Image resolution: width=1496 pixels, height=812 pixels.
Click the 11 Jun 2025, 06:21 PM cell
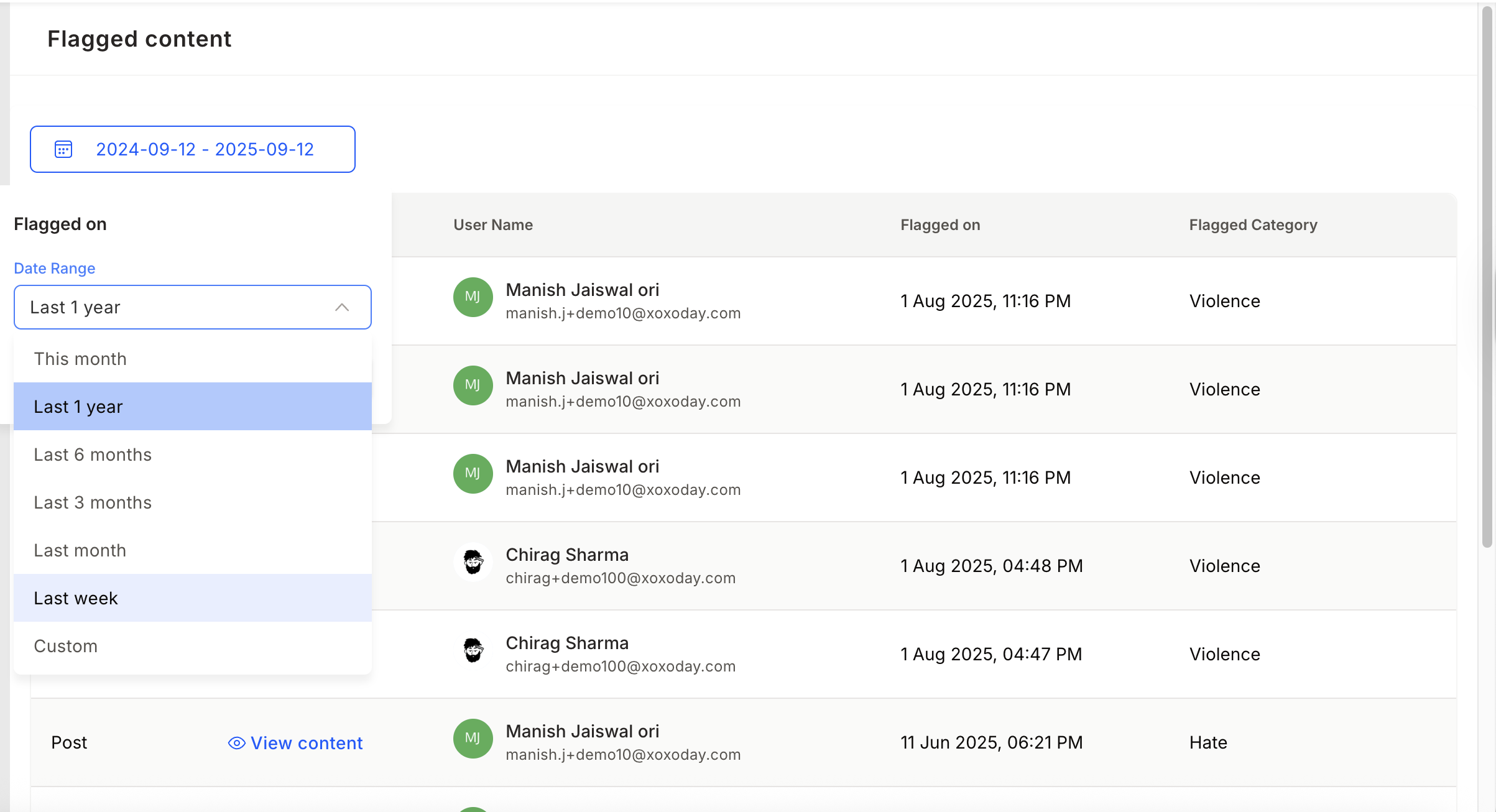click(x=992, y=742)
